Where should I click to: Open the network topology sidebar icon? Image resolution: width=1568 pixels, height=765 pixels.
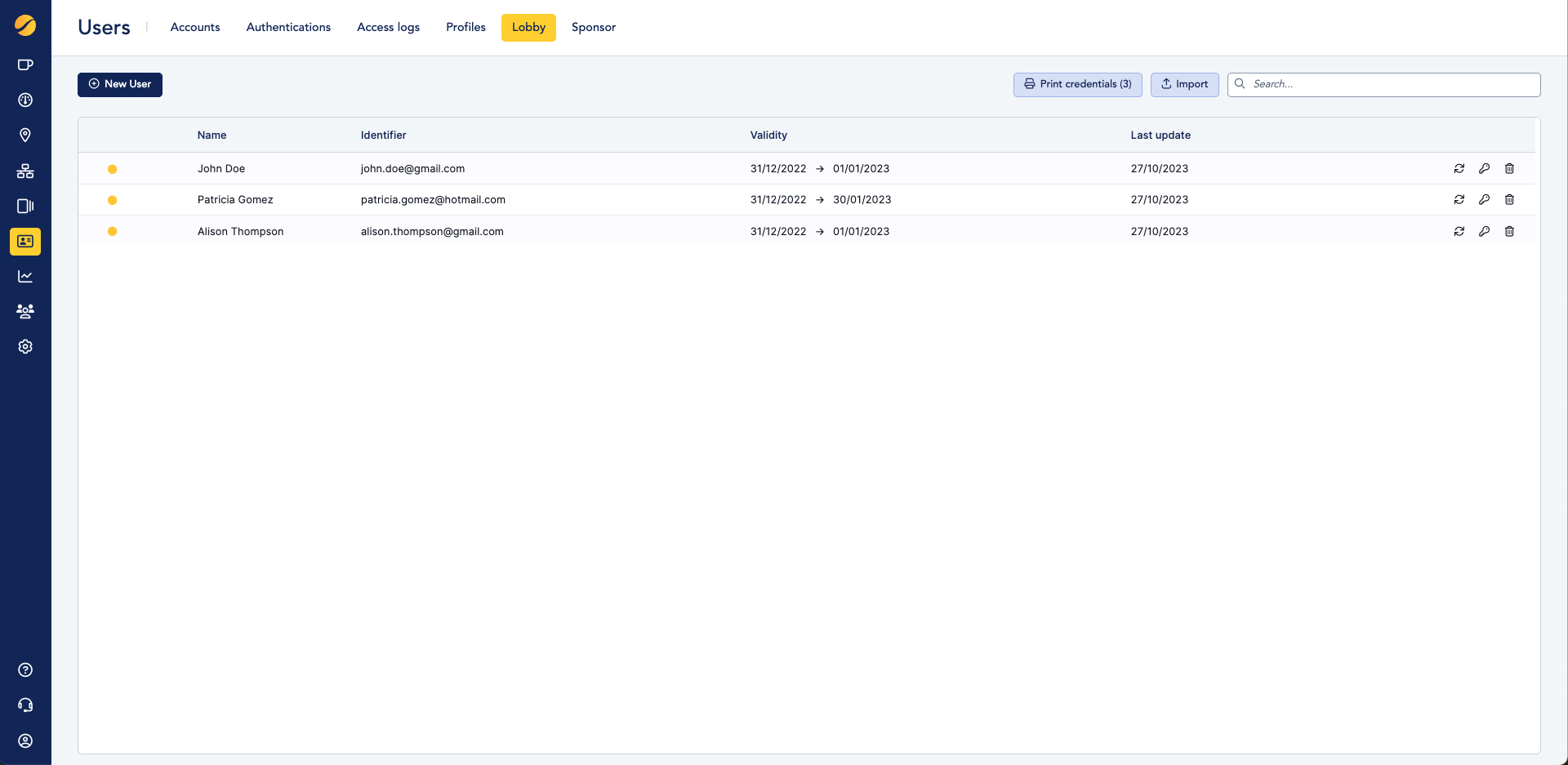click(25, 171)
